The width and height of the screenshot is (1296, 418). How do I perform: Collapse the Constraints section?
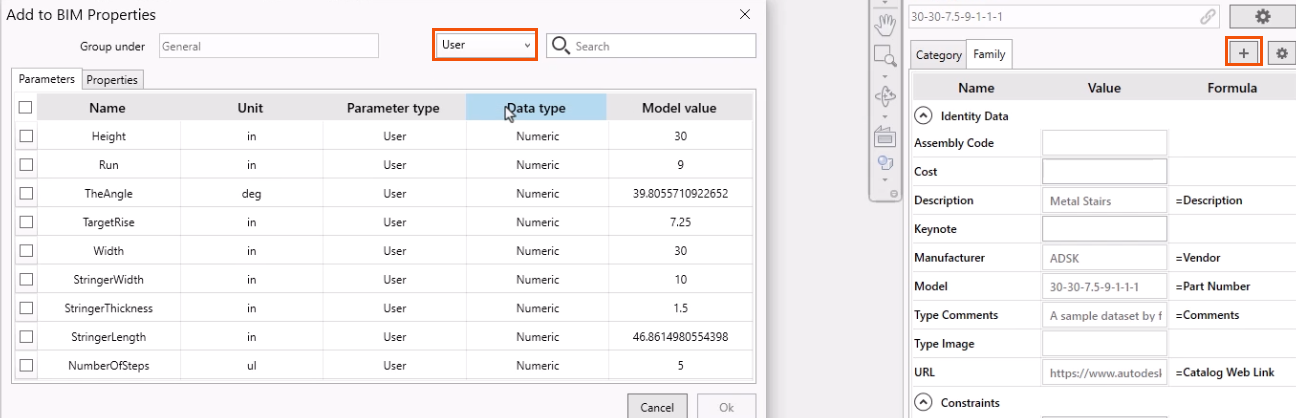(x=923, y=403)
